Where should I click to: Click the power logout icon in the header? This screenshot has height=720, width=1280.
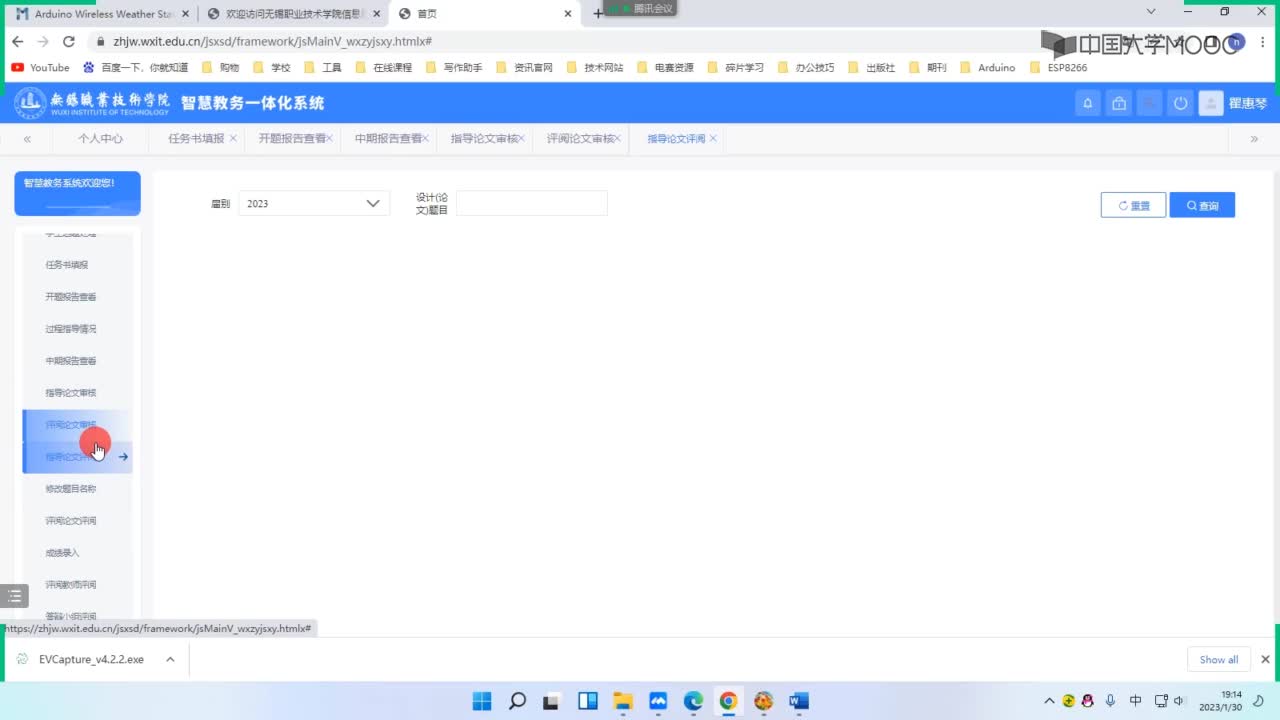click(1181, 103)
